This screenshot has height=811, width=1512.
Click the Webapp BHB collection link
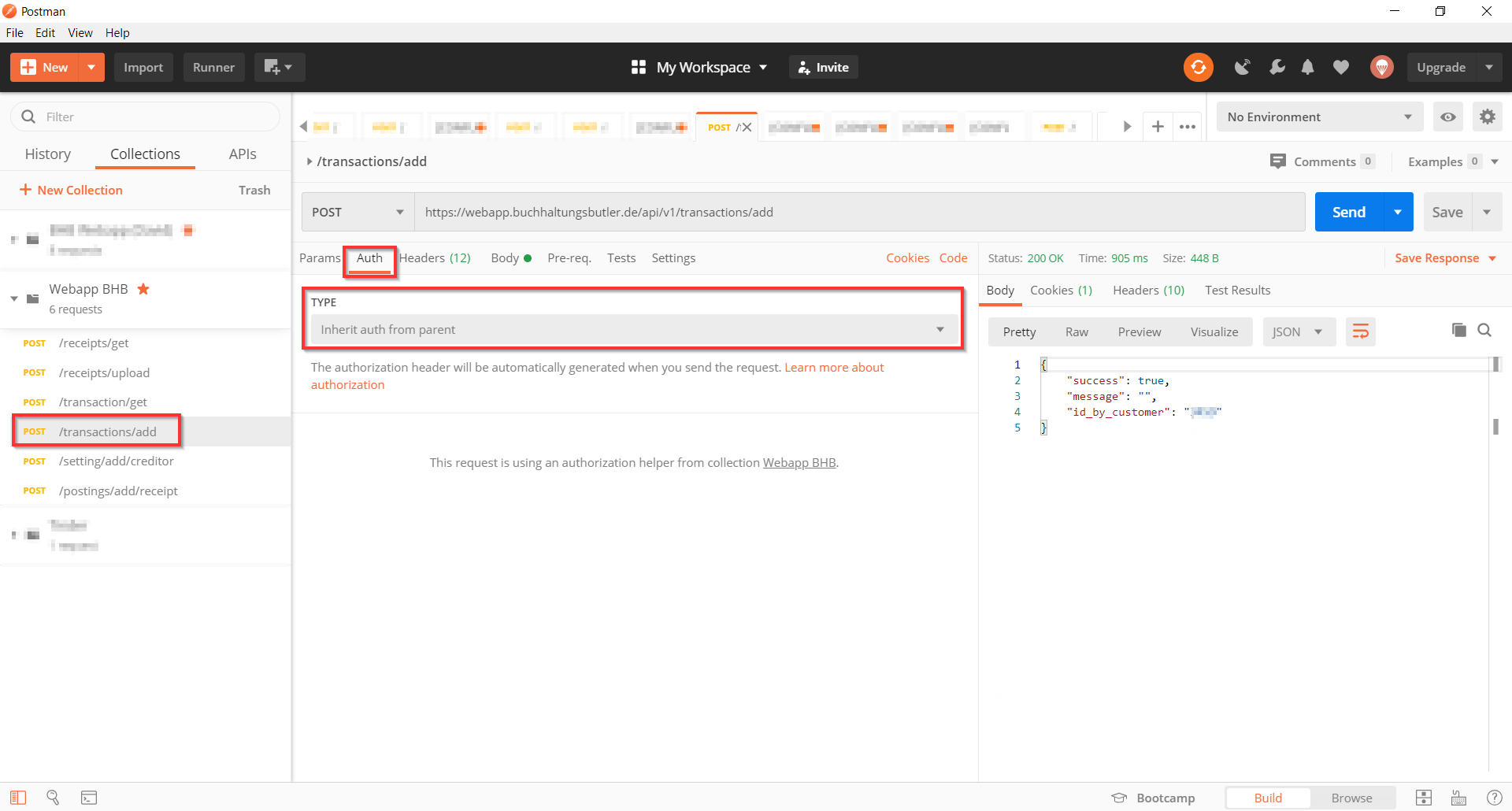pyautogui.click(x=799, y=463)
